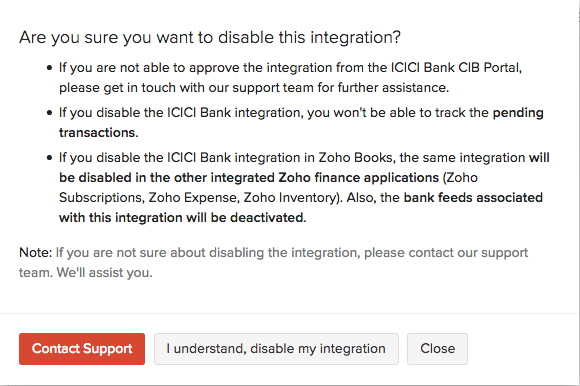Click the "Zoho Books" text in third bullet

[x=355, y=158]
